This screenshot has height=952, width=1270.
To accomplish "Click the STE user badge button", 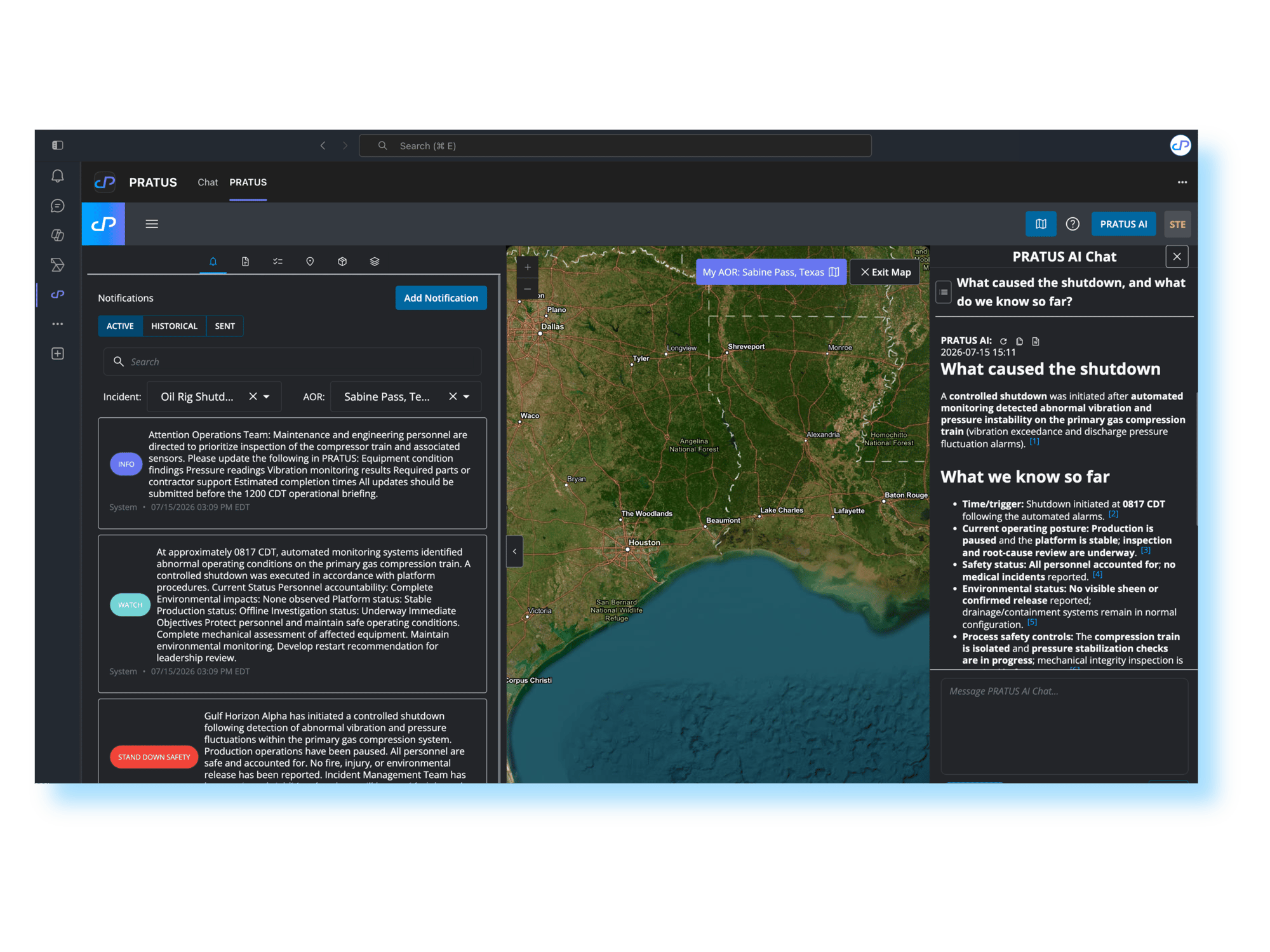I will tap(1177, 224).
